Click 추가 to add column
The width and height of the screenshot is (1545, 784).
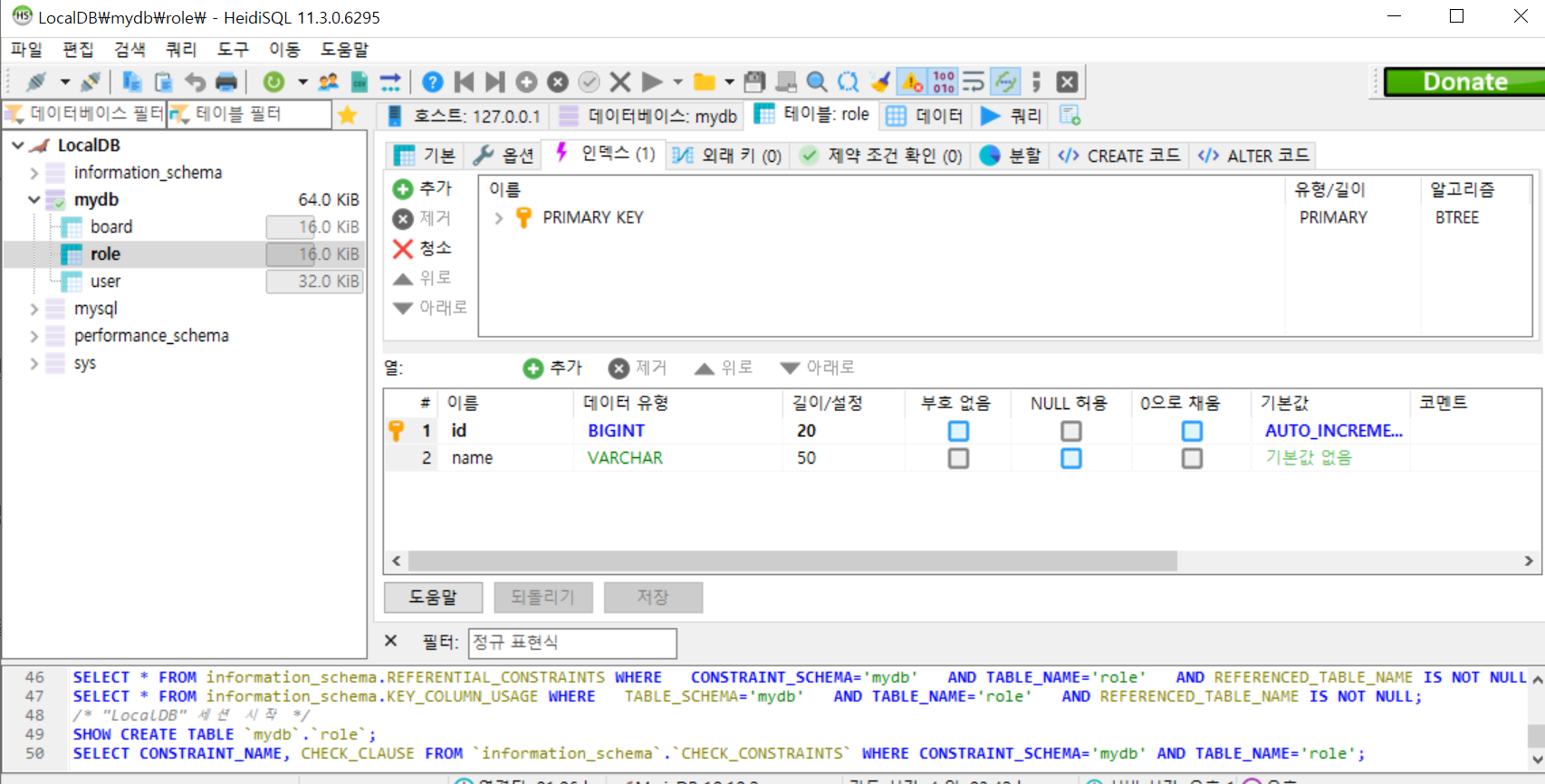(553, 368)
